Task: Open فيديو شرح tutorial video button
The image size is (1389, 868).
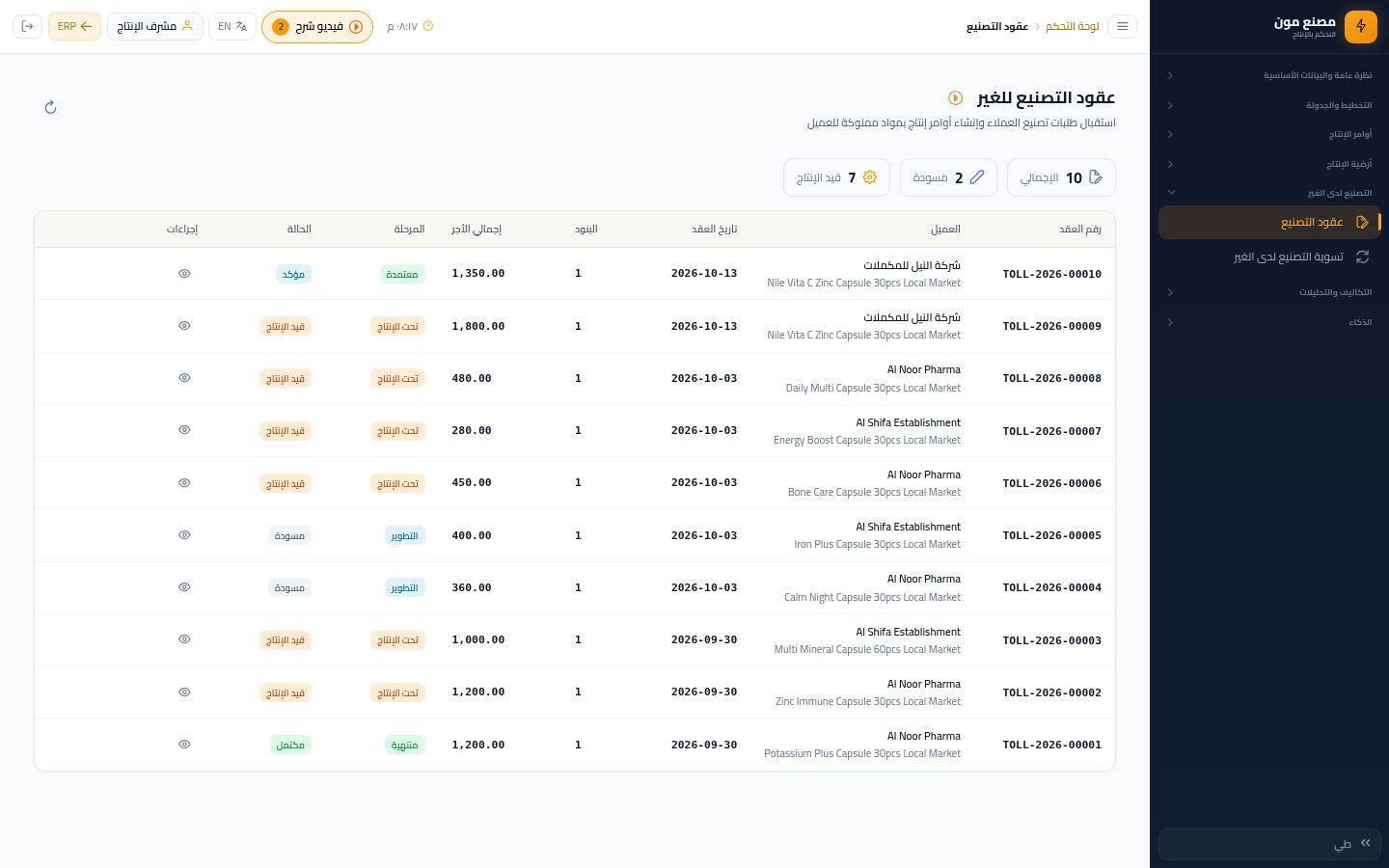Action: click(317, 27)
